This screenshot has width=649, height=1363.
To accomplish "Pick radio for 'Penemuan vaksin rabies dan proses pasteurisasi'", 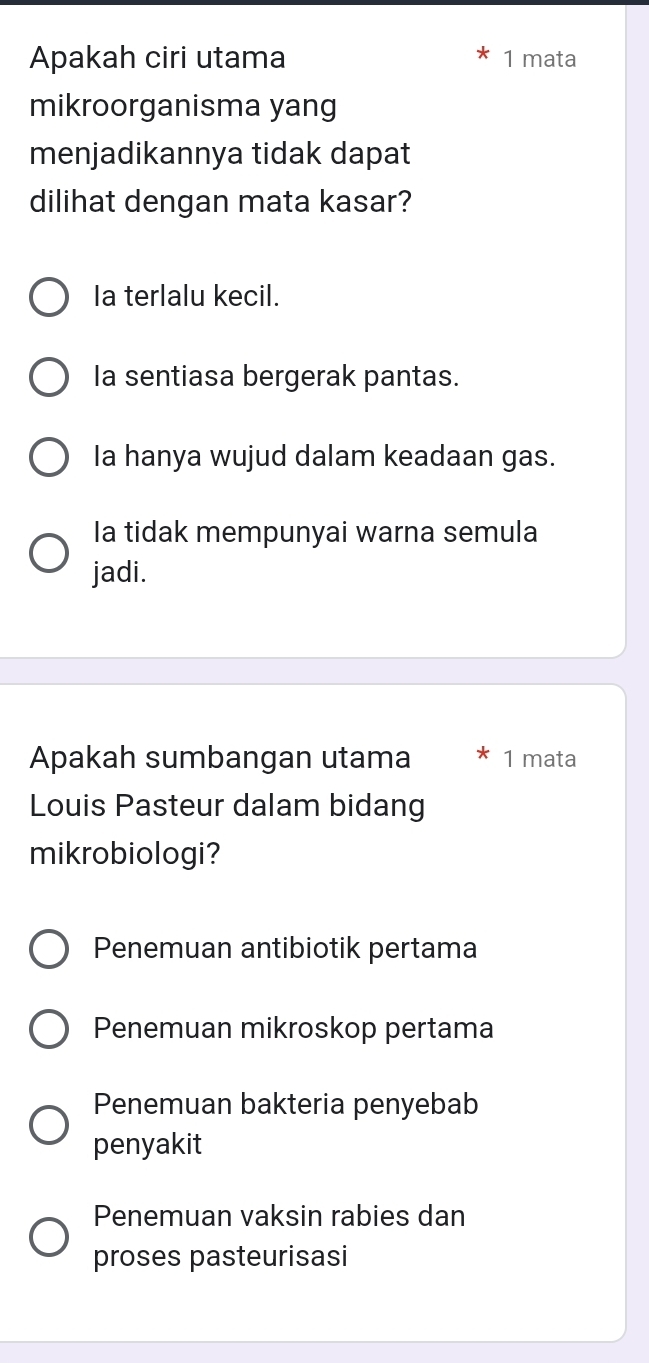I will click(x=49, y=1236).
